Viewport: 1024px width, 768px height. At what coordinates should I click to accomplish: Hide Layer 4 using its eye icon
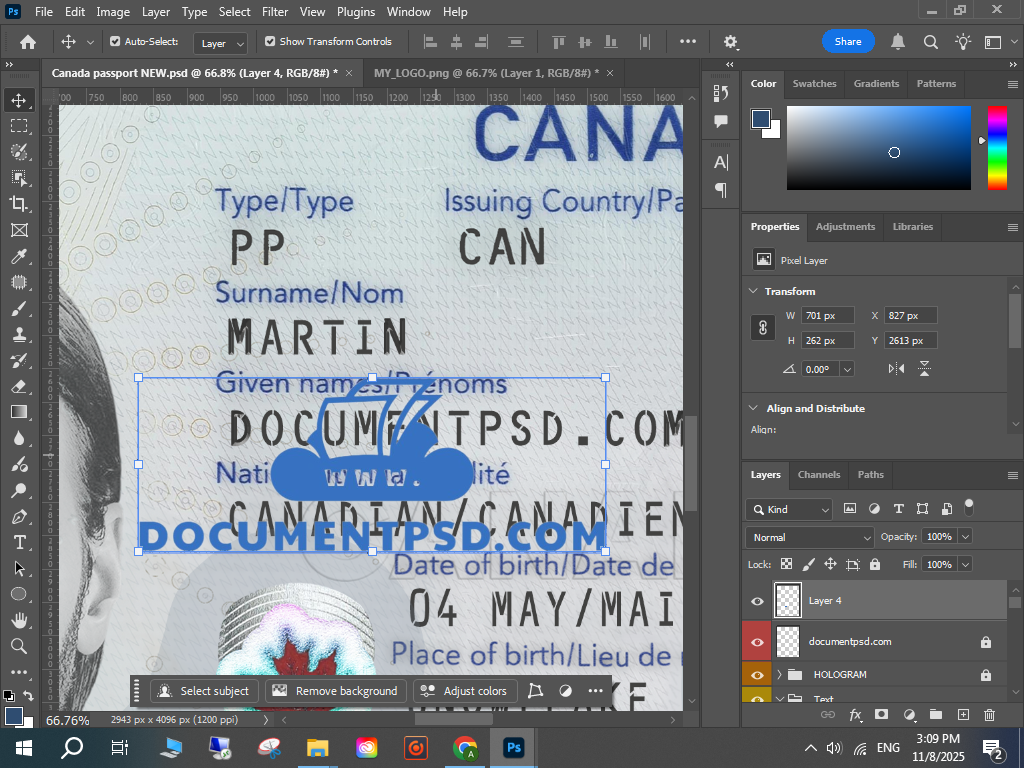pos(757,601)
